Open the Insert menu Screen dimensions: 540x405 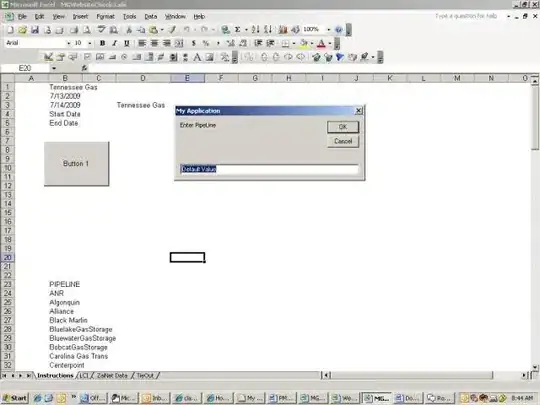[x=80, y=17]
